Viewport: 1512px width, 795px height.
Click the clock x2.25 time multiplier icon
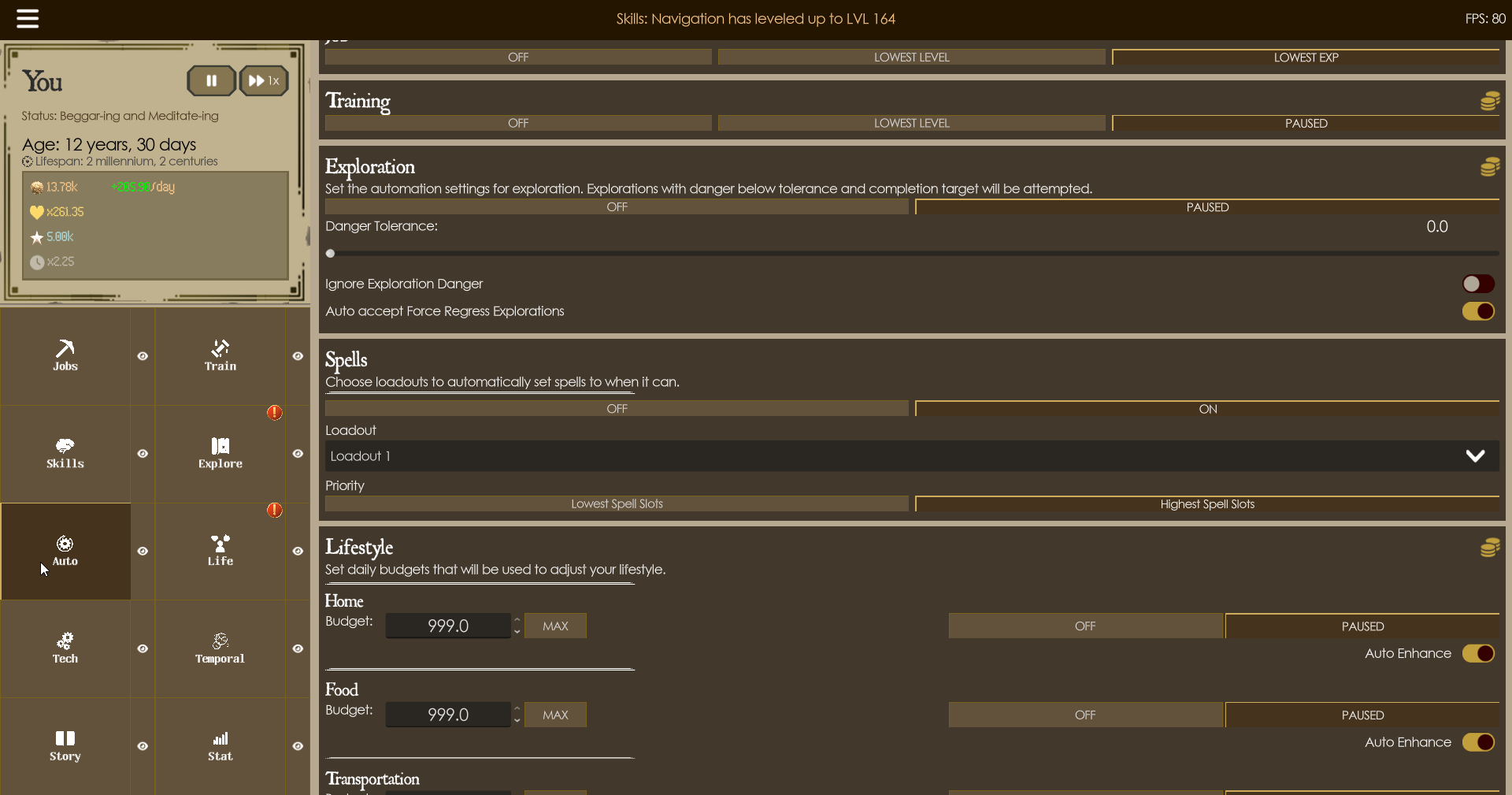[x=37, y=262]
